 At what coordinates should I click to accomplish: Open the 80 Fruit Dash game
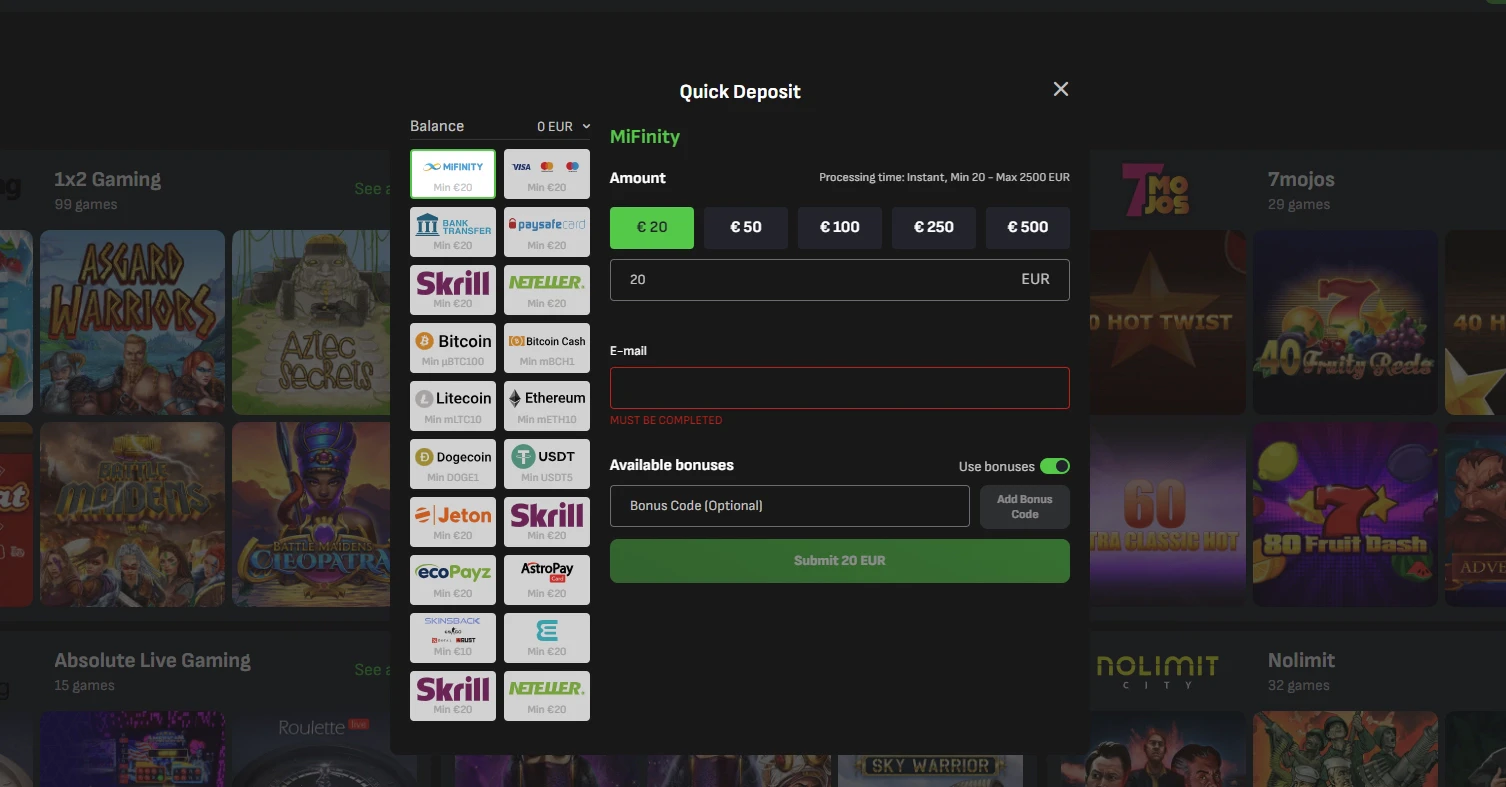click(x=1345, y=514)
